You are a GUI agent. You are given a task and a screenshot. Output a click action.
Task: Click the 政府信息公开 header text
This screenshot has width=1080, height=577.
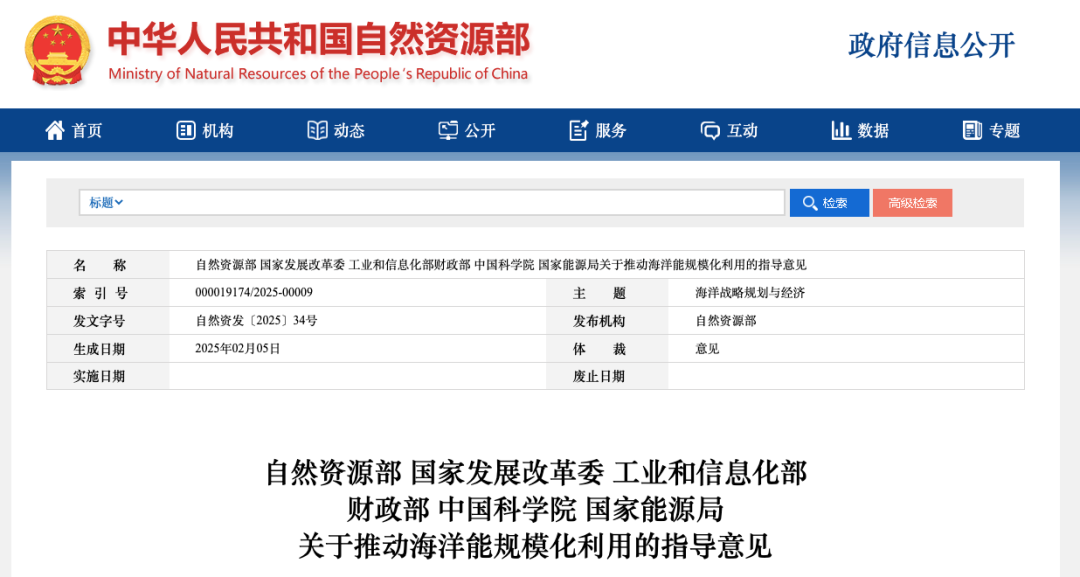click(x=931, y=45)
